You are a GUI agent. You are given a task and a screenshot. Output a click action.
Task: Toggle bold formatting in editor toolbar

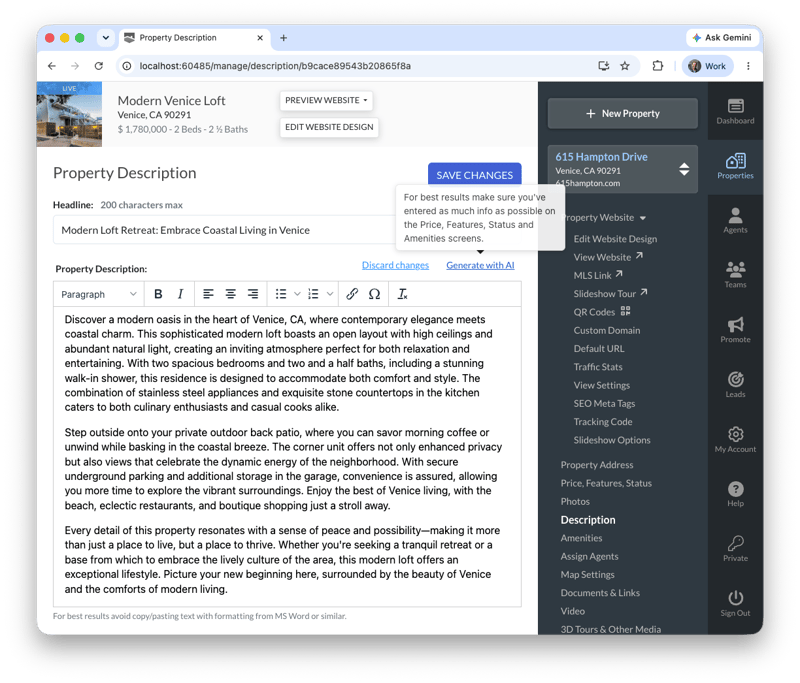pos(158,294)
